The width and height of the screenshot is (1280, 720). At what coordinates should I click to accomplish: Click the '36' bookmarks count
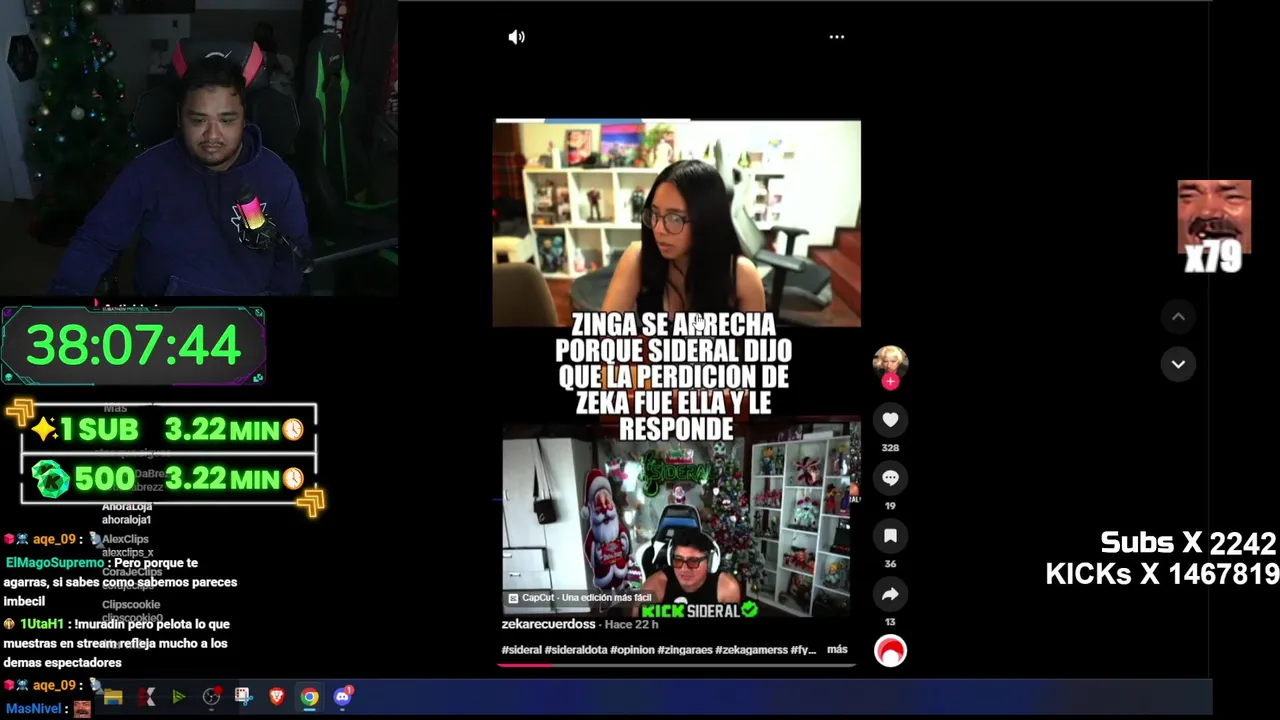click(x=890, y=564)
